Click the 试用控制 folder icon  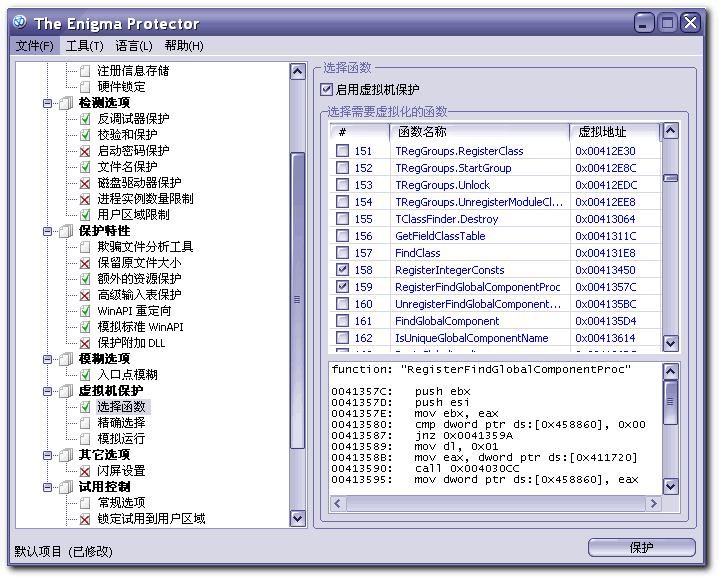[x=66, y=487]
